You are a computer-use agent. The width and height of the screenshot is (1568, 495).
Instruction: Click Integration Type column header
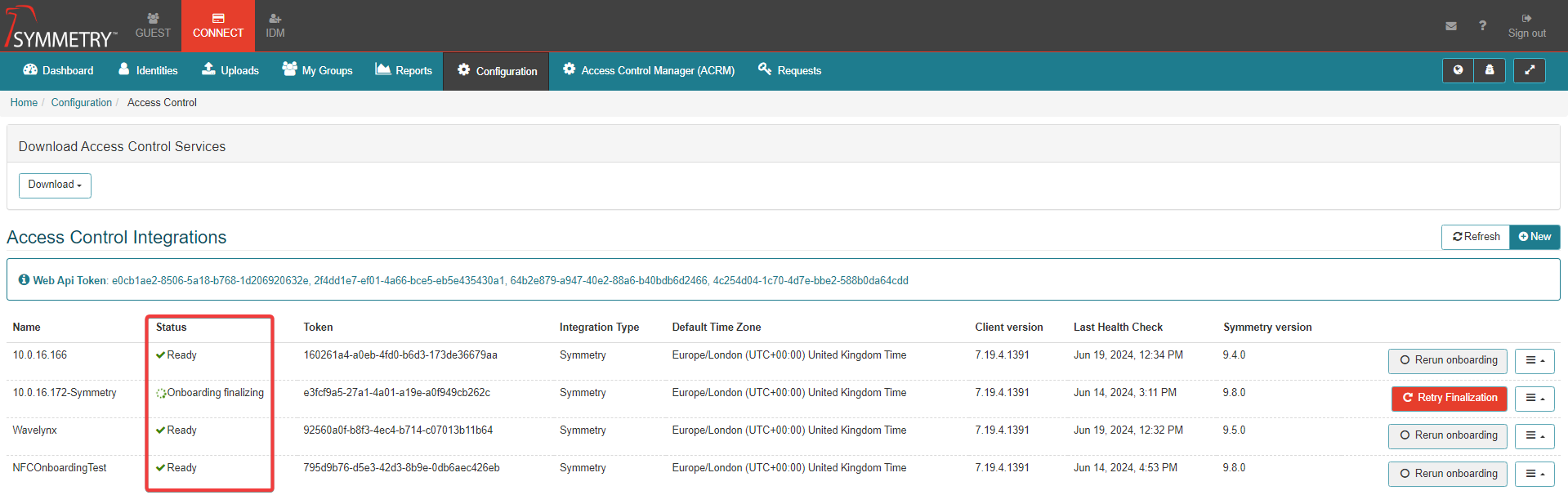[599, 327]
